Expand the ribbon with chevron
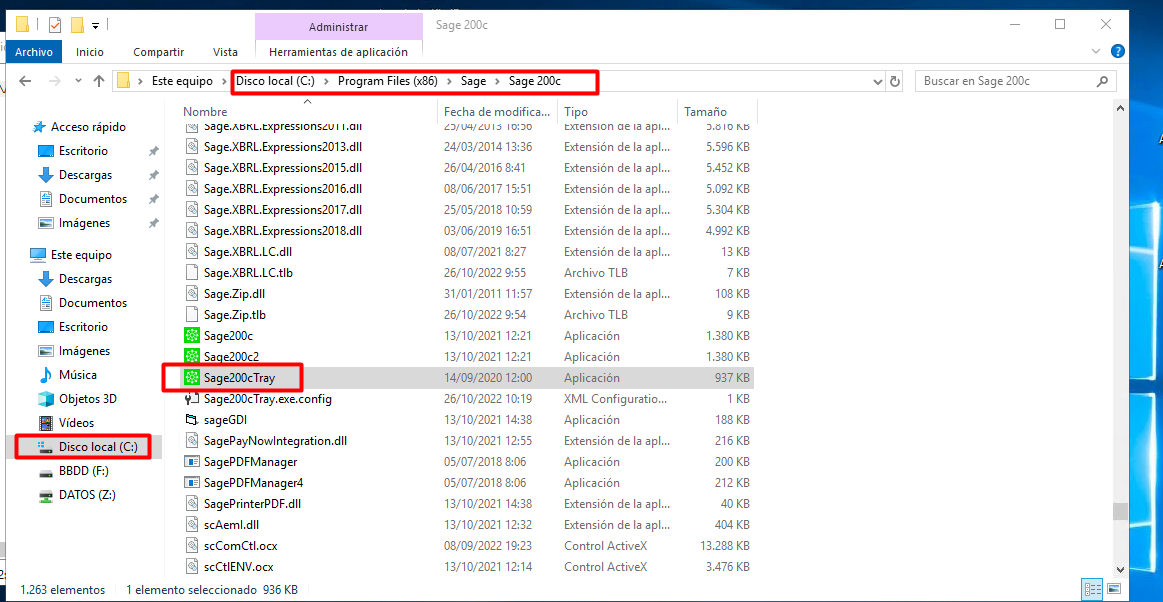This screenshot has width=1163, height=602. point(1097,51)
